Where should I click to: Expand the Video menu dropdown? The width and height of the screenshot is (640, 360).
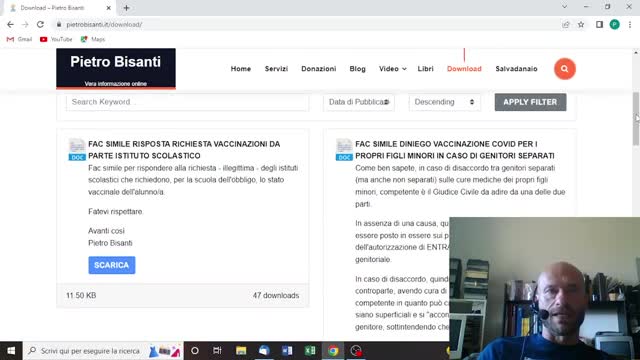pyautogui.click(x=392, y=69)
